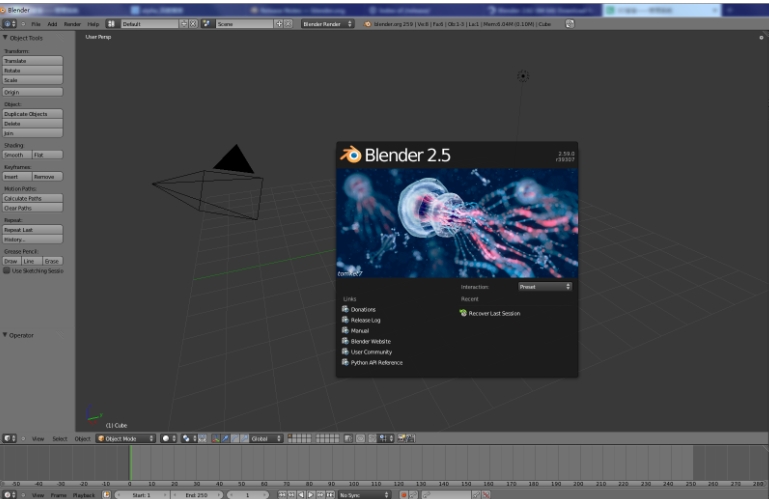
Task: Select the first layer button in layer grid
Action: point(290,436)
